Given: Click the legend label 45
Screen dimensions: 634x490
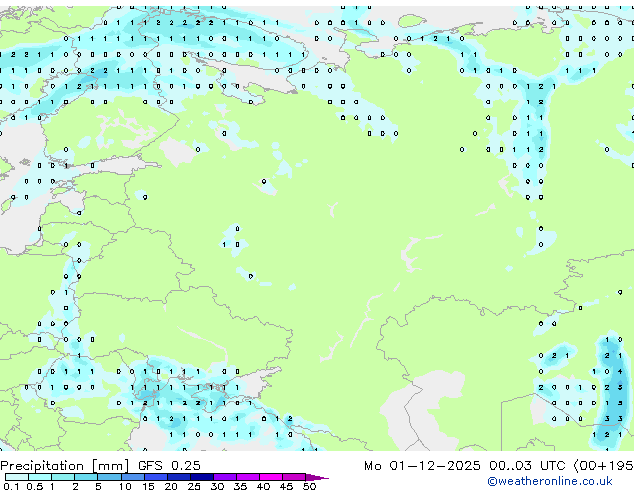Looking at the screenshot, I should click(286, 486).
